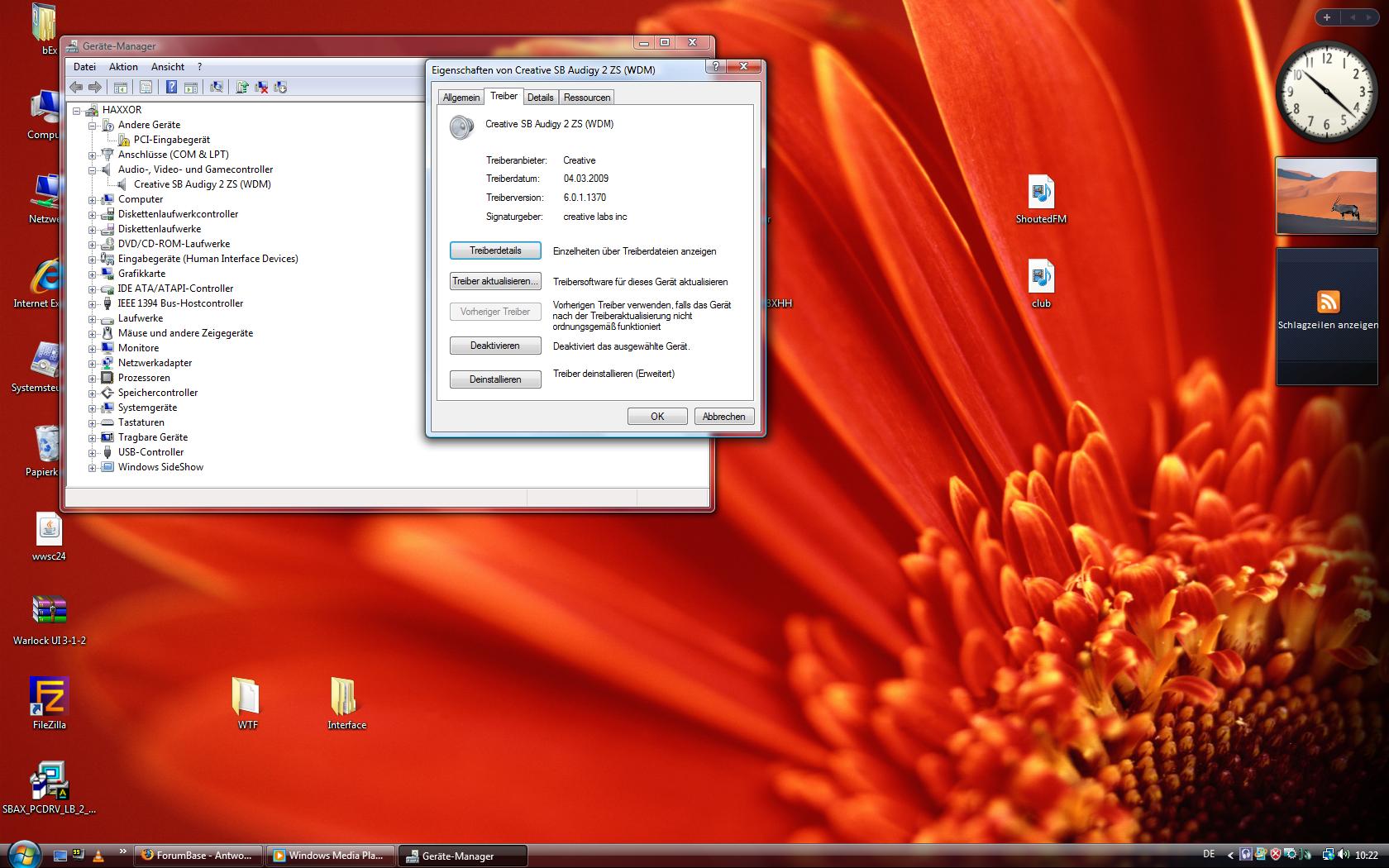Expand the Grafikkarte tree node
The width and height of the screenshot is (1389, 868).
coord(93,274)
